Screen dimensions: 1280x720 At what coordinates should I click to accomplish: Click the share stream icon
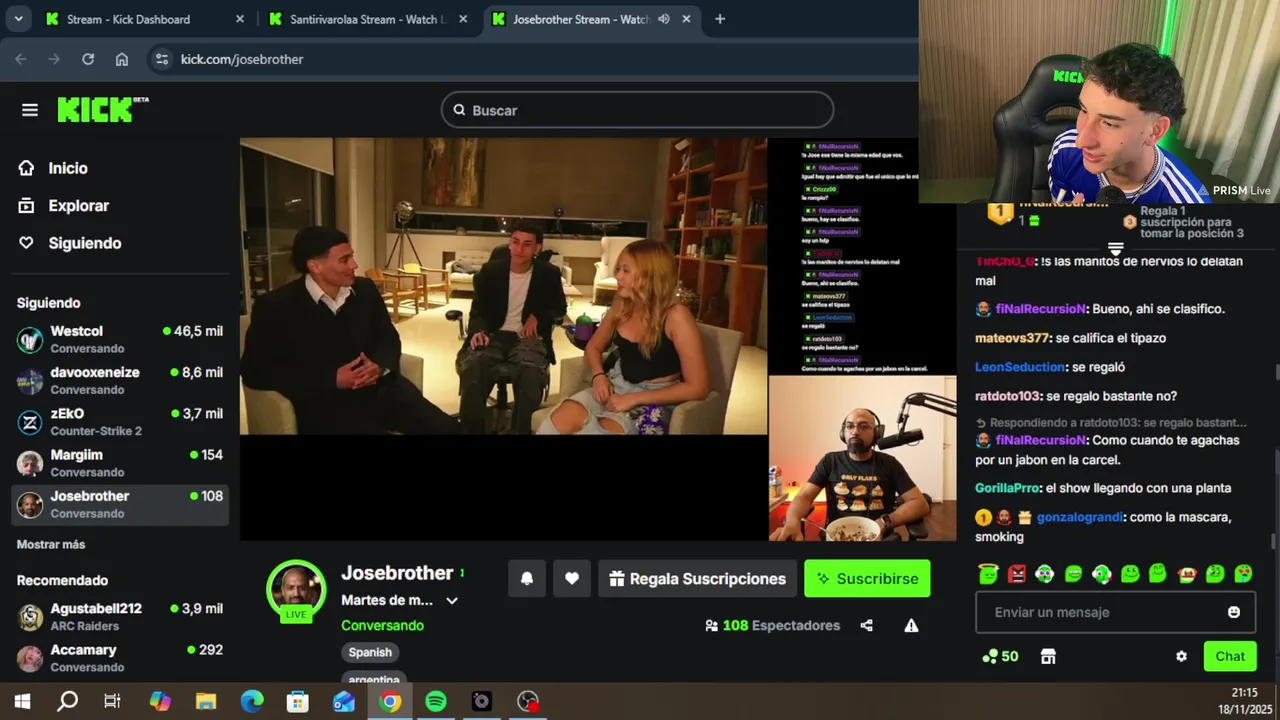867,625
